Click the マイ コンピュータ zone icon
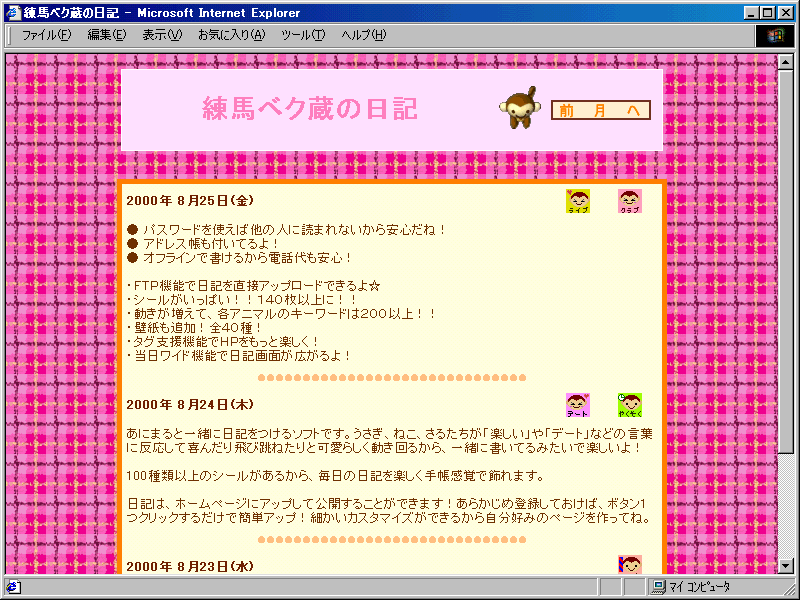 tap(659, 587)
